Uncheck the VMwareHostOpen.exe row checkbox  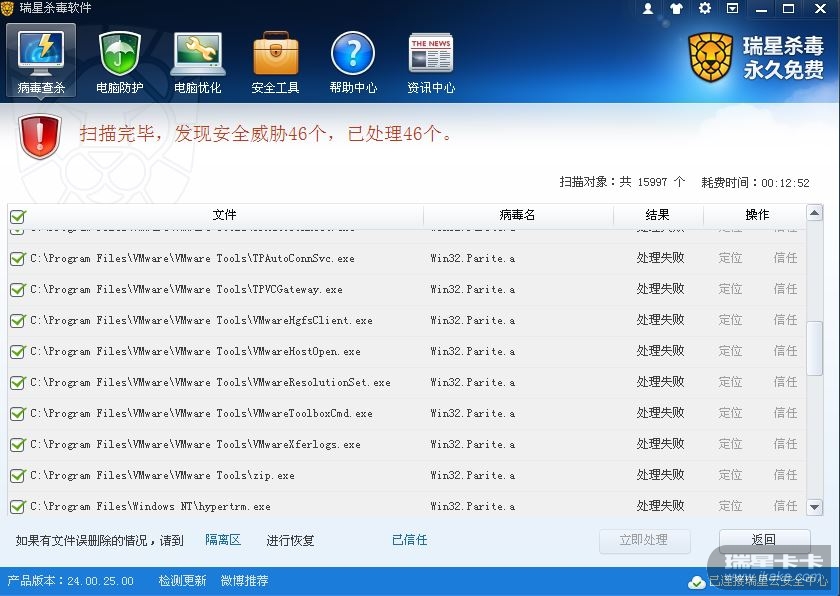point(18,352)
